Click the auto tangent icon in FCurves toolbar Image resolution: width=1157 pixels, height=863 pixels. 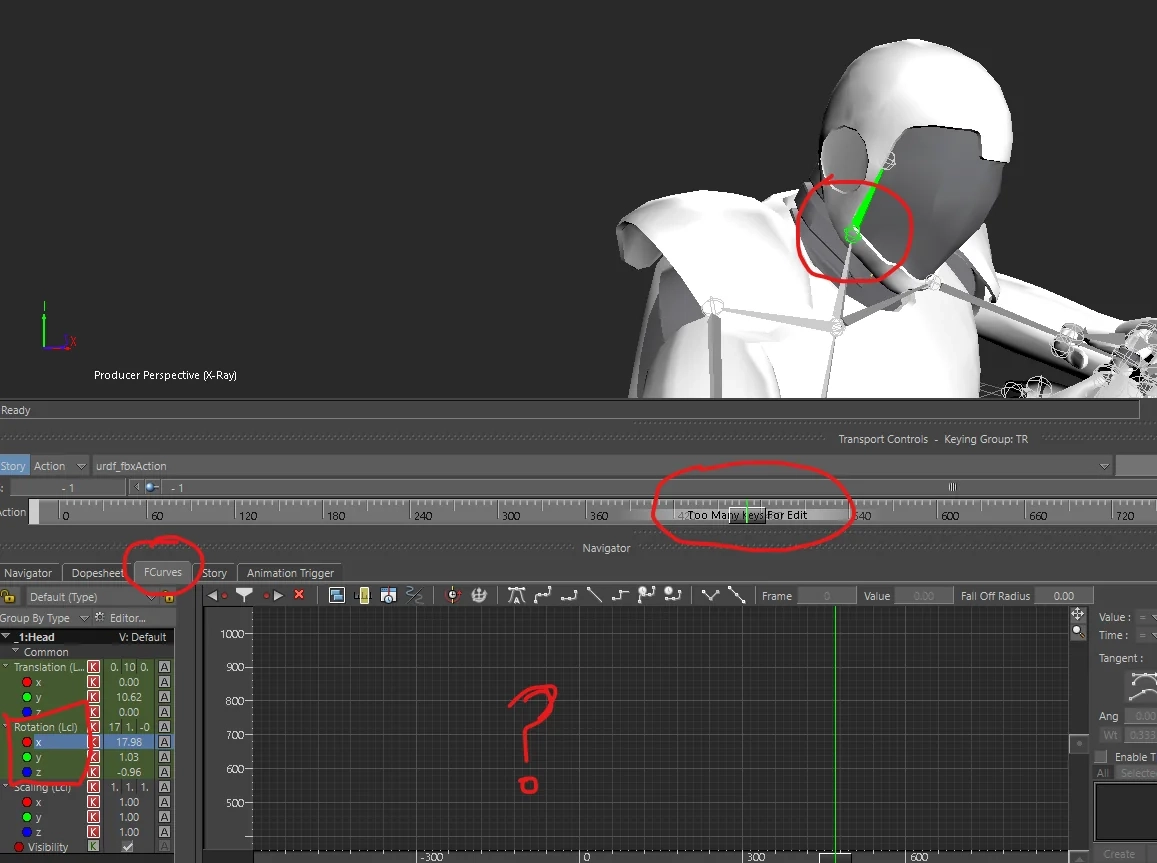tap(516, 595)
